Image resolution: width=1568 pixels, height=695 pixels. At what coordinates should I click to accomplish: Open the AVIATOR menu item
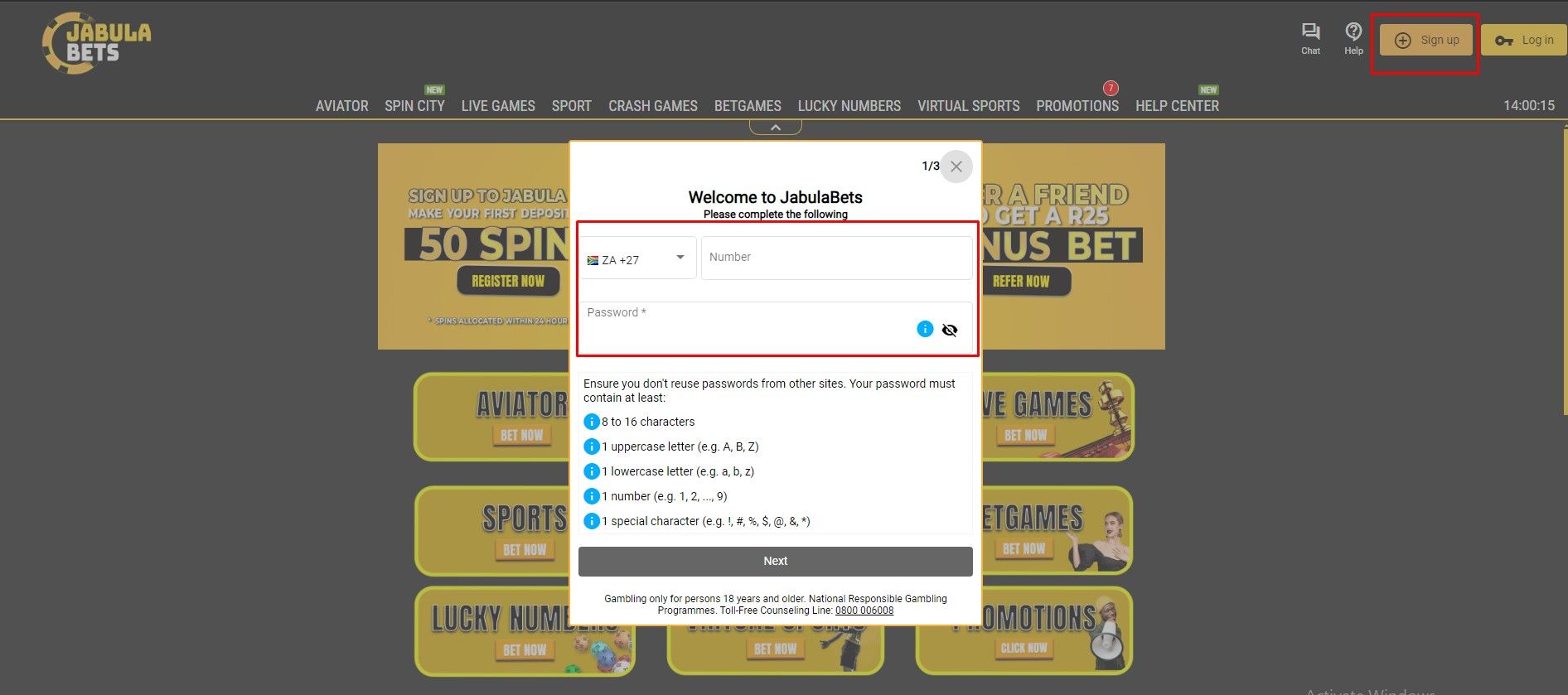click(x=341, y=106)
